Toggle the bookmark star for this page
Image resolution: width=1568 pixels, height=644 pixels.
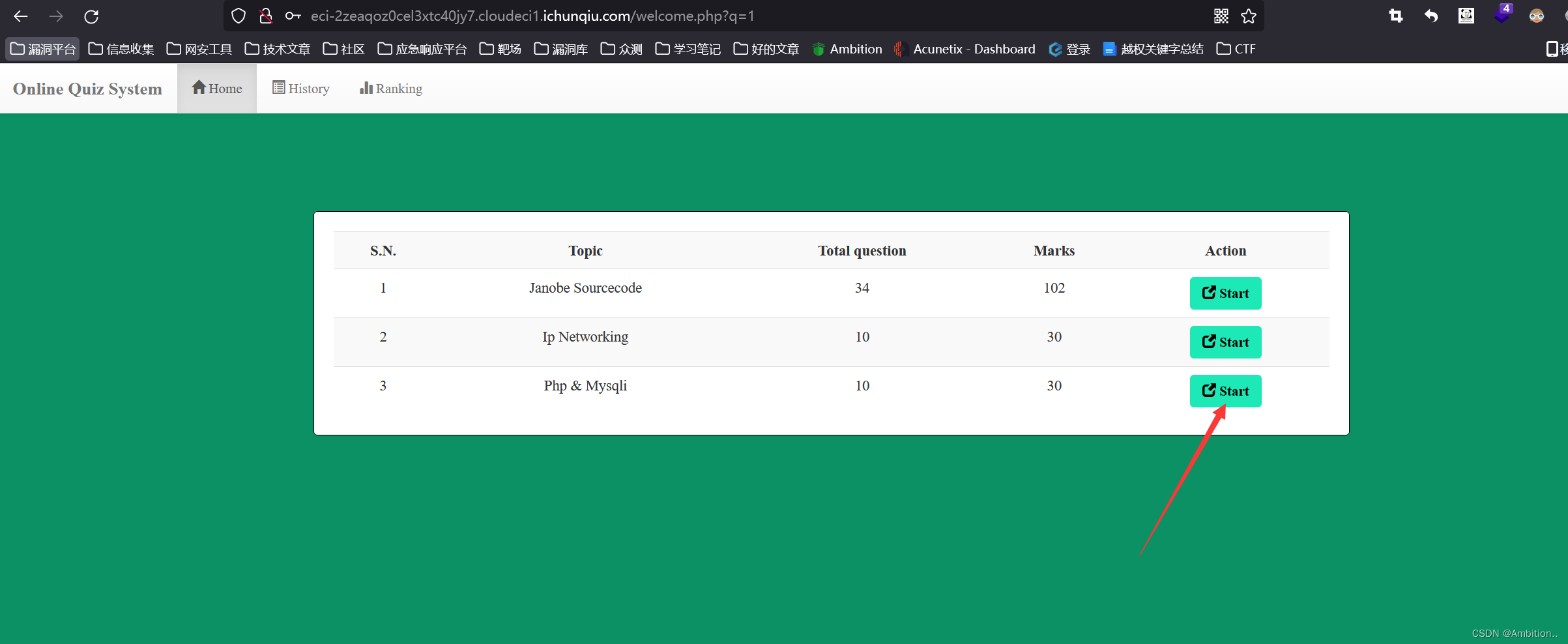click(1249, 16)
